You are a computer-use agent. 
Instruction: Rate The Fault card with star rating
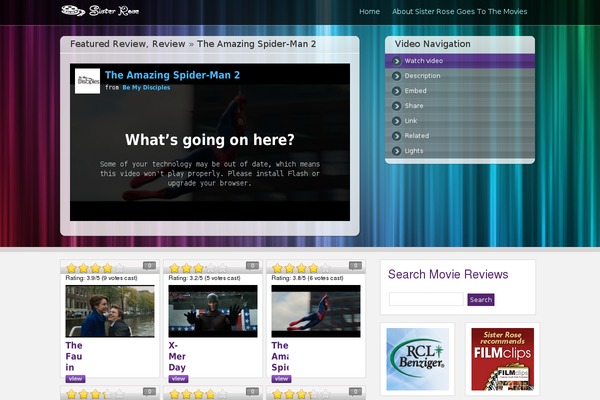coord(95,268)
